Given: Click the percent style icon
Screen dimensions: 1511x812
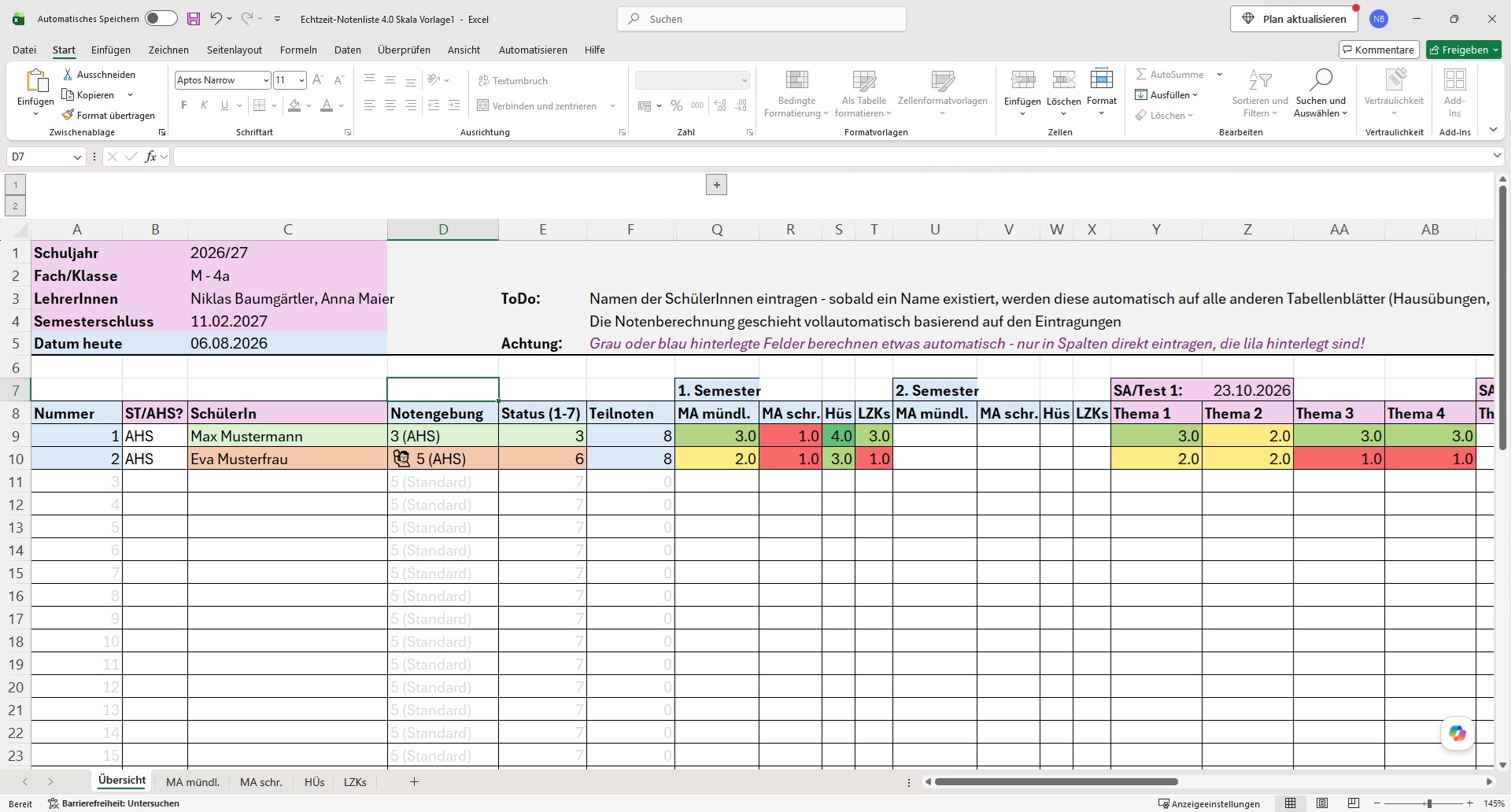Looking at the screenshot, I should pos(677,105).
